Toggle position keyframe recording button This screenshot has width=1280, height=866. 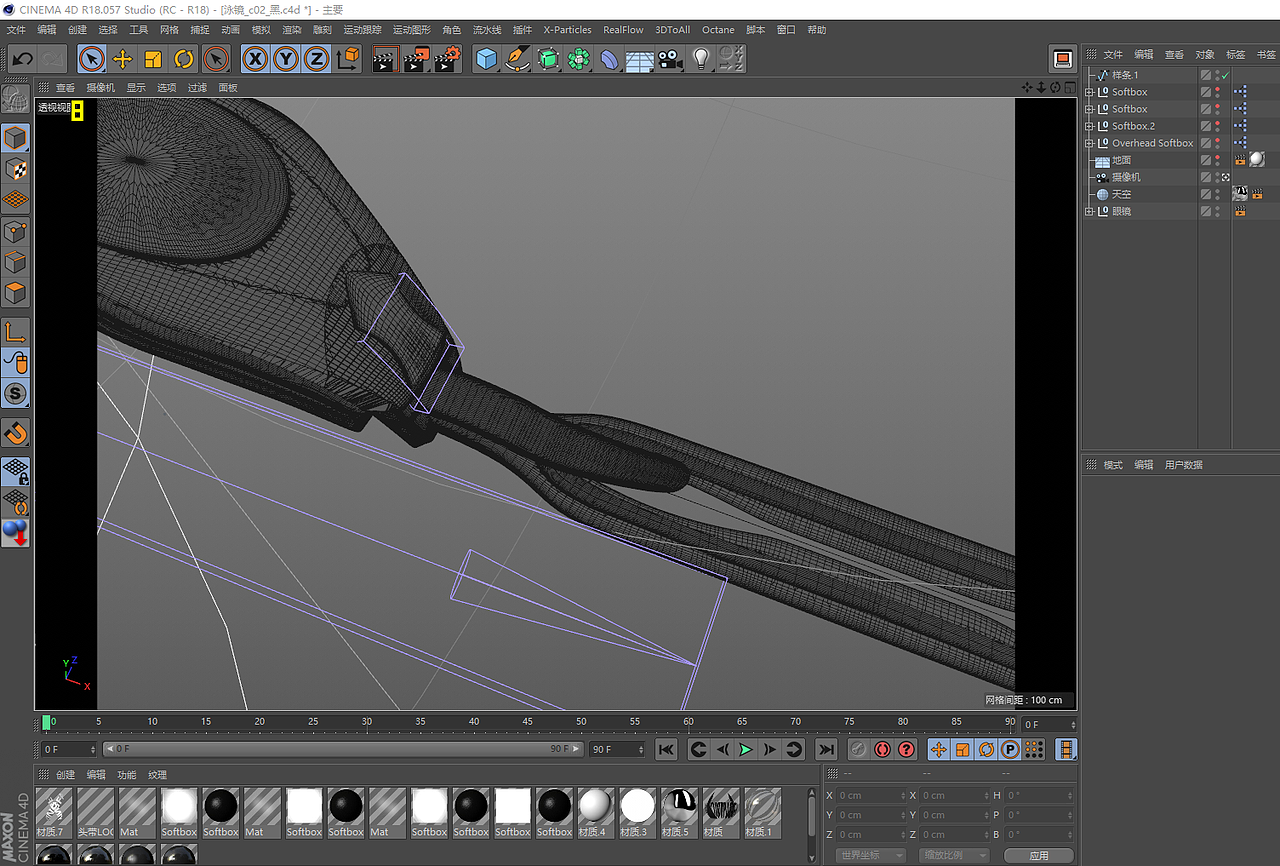[938, 749]
